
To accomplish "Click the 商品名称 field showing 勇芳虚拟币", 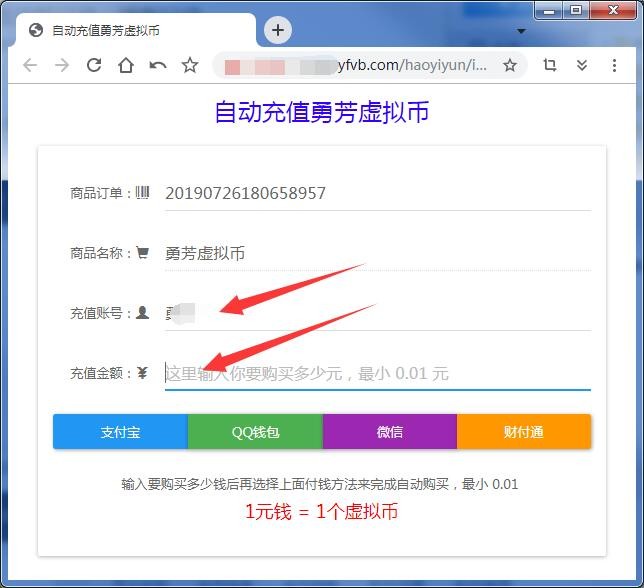I will (x=377, y=253).
